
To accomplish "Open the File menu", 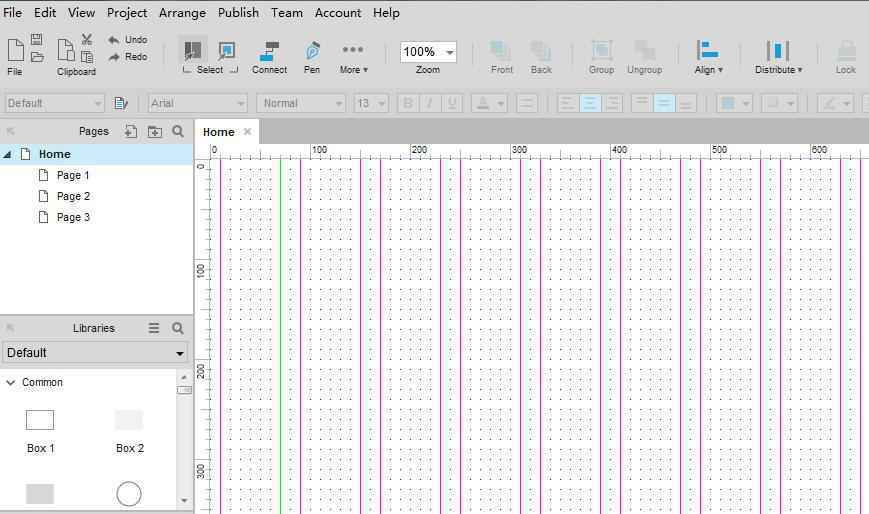I will click(12, 12).
